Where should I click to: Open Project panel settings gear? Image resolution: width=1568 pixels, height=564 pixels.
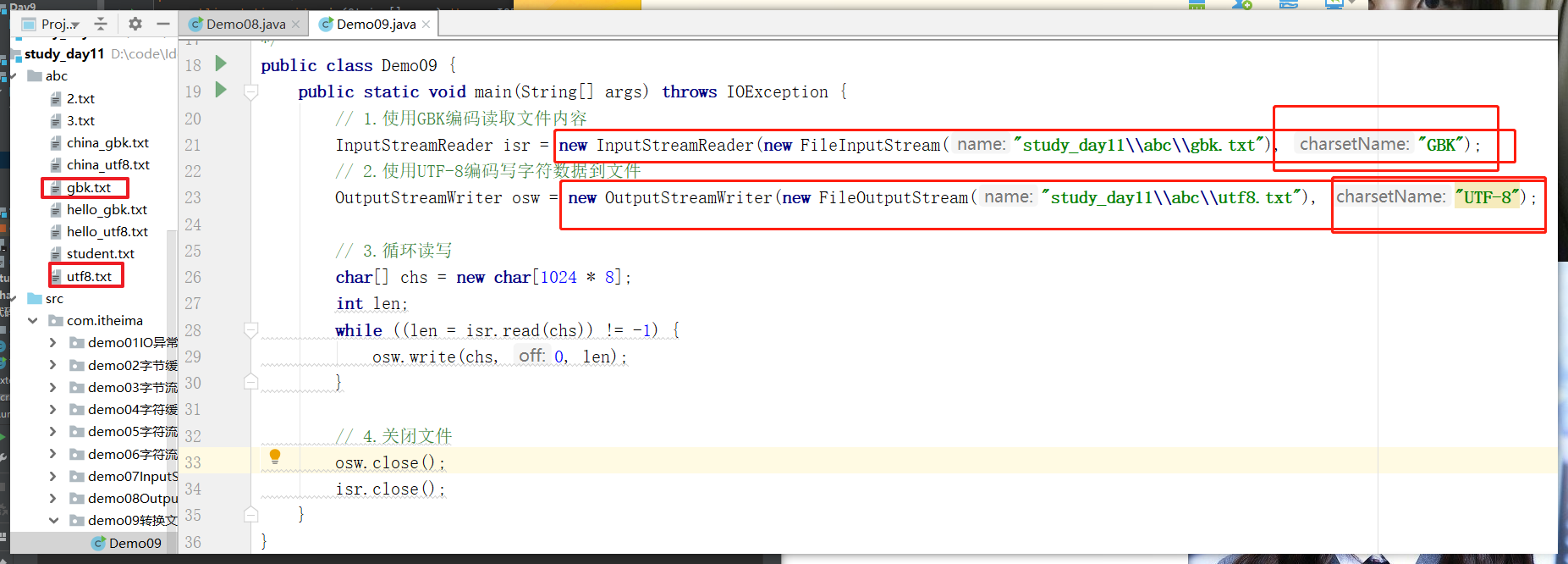[x=135, y=24]
